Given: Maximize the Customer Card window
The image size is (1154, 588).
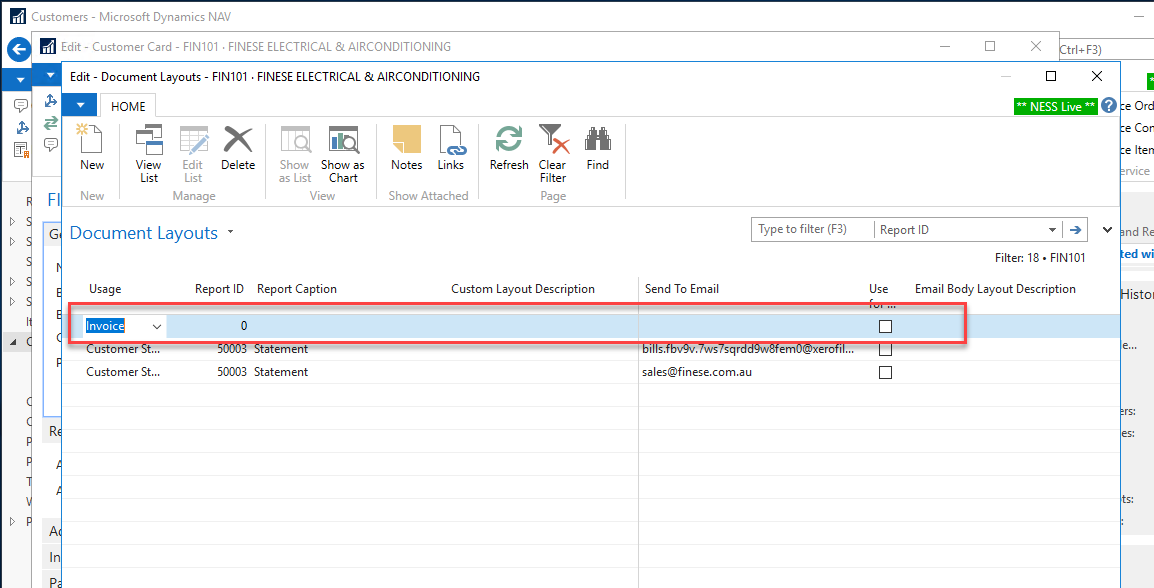Looking at the screenshot, I should (x=990, y=46).
